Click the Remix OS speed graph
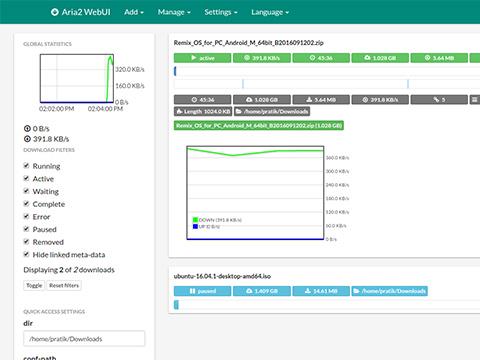The image size is (480, 360). pyautogui.click(x=255, y=193)
